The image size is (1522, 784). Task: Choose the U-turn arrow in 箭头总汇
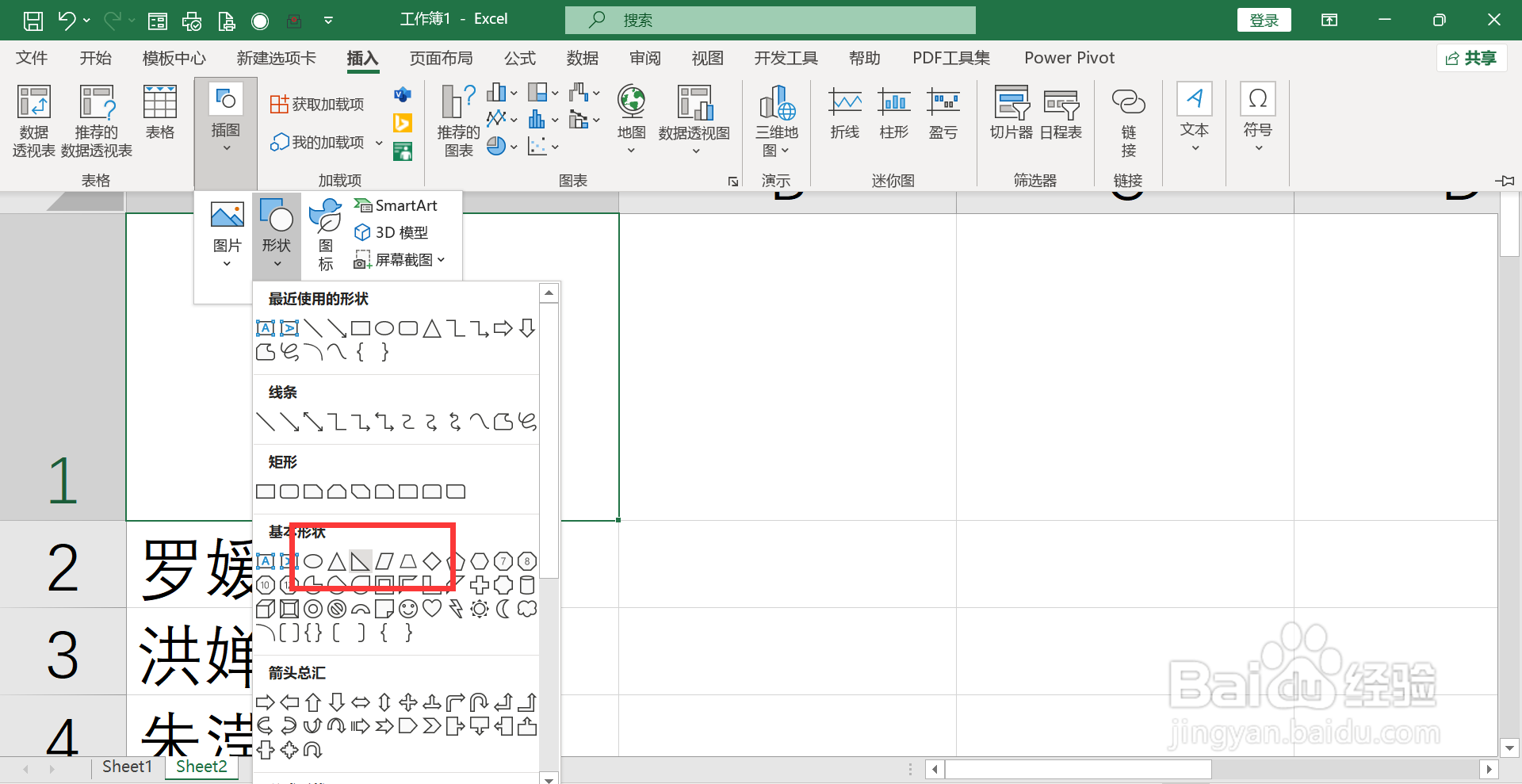tap(480, 702)
